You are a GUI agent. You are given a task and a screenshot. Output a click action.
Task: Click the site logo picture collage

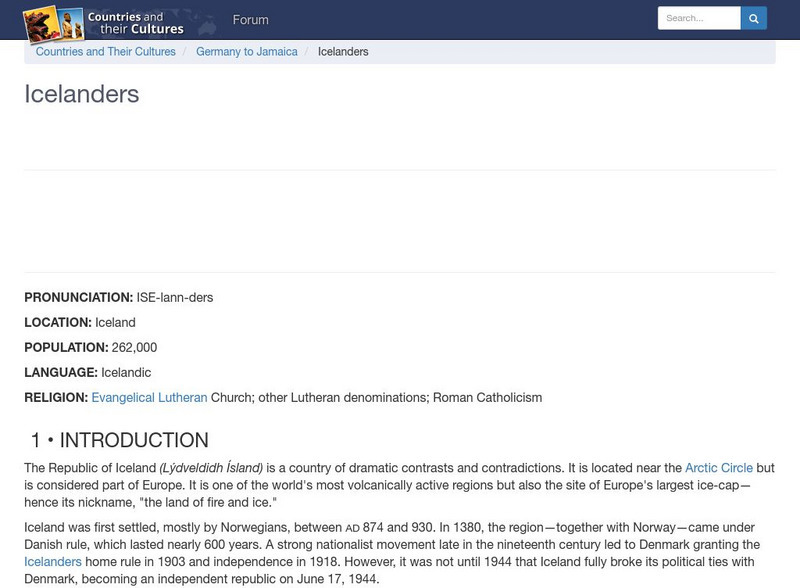point(53,24)
